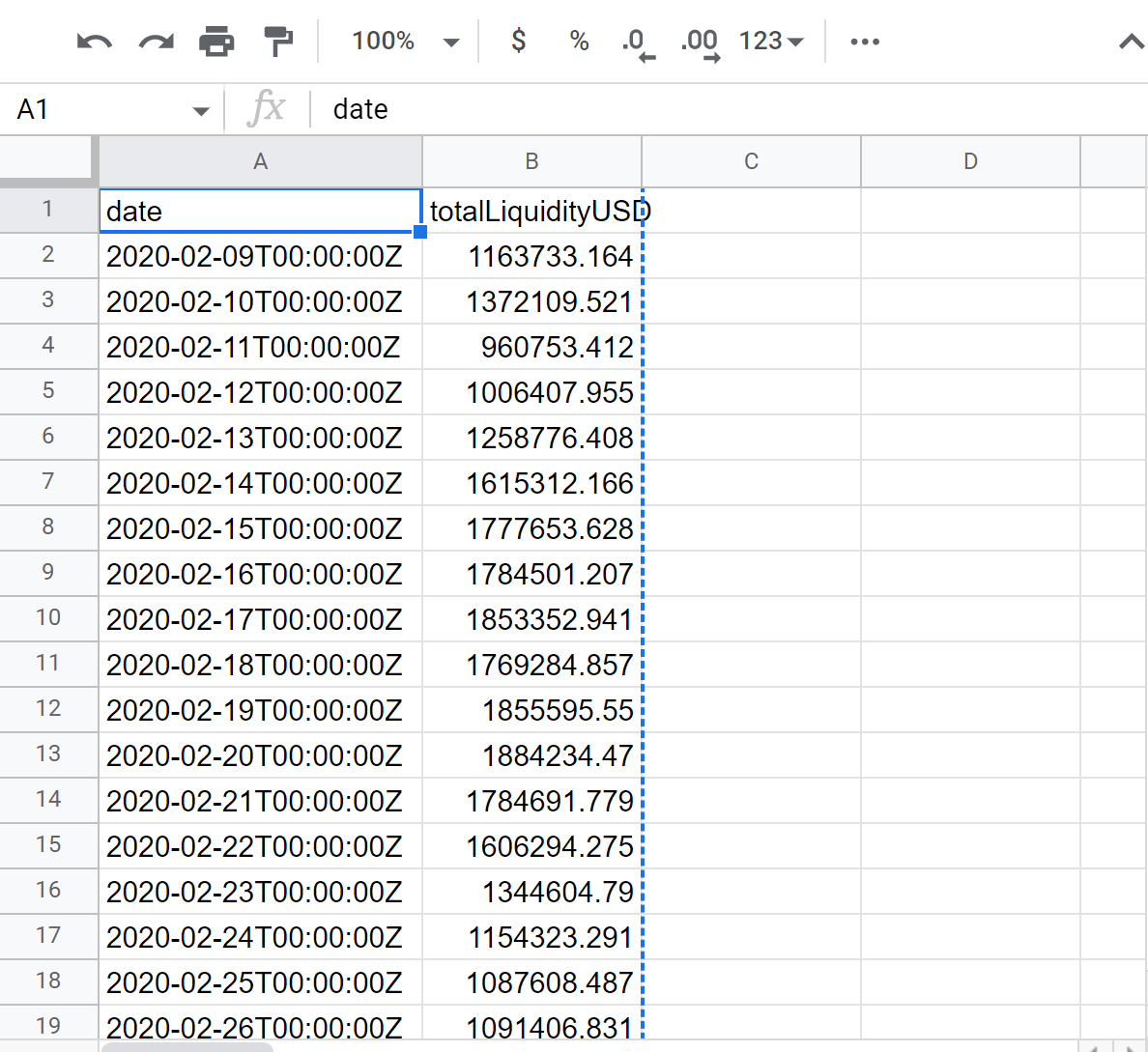Click the Redo arrow icon
The width and height of the screenshot is (1148, 1052).
[x=156, y=42]
